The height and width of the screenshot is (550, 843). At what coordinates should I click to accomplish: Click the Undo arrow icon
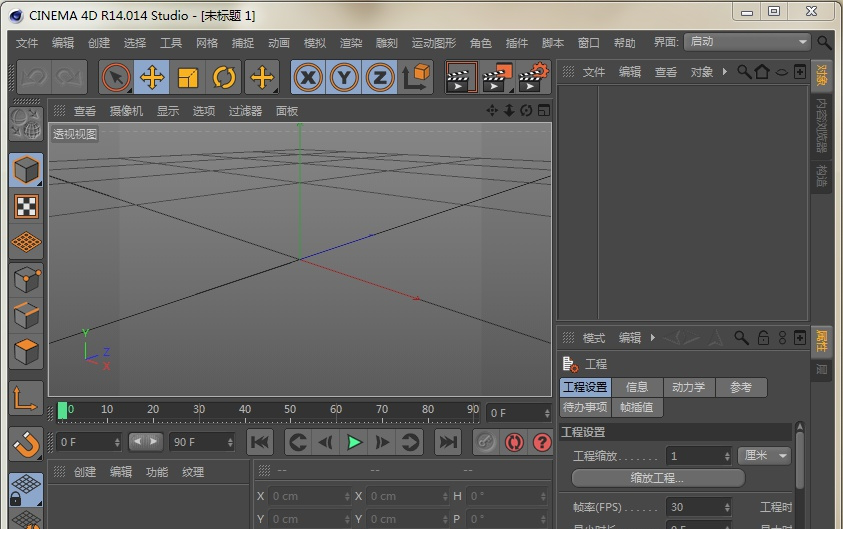(x=34, y=77)
